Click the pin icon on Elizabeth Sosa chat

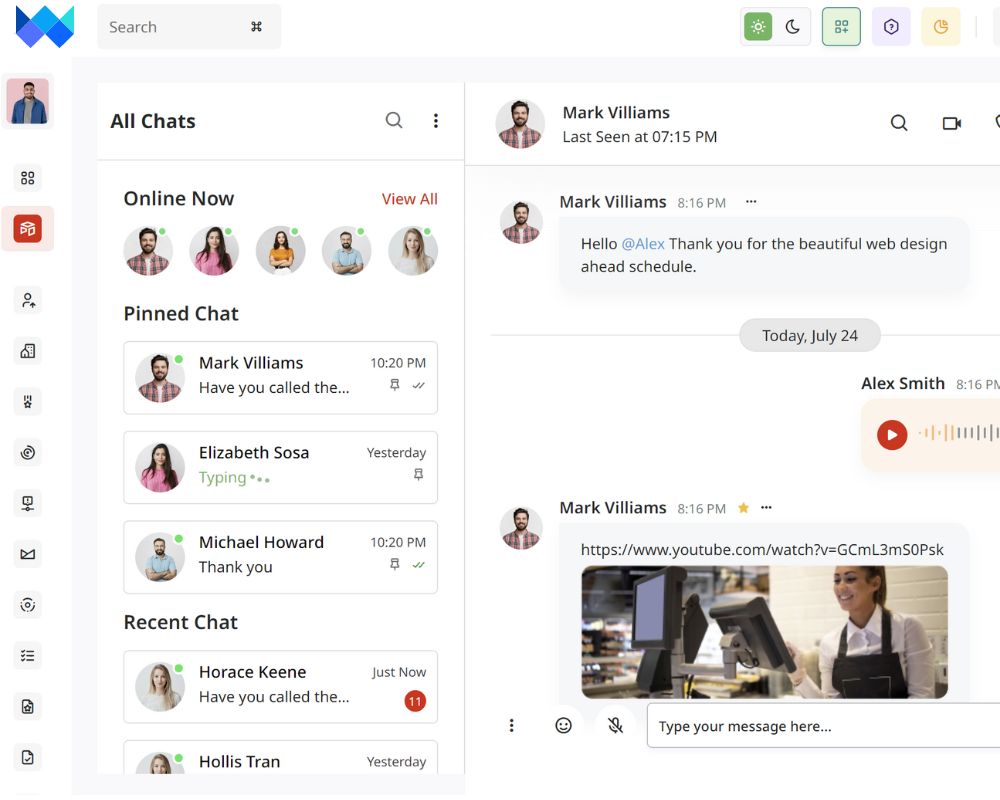pyautogui.click(x=418, y=476)
